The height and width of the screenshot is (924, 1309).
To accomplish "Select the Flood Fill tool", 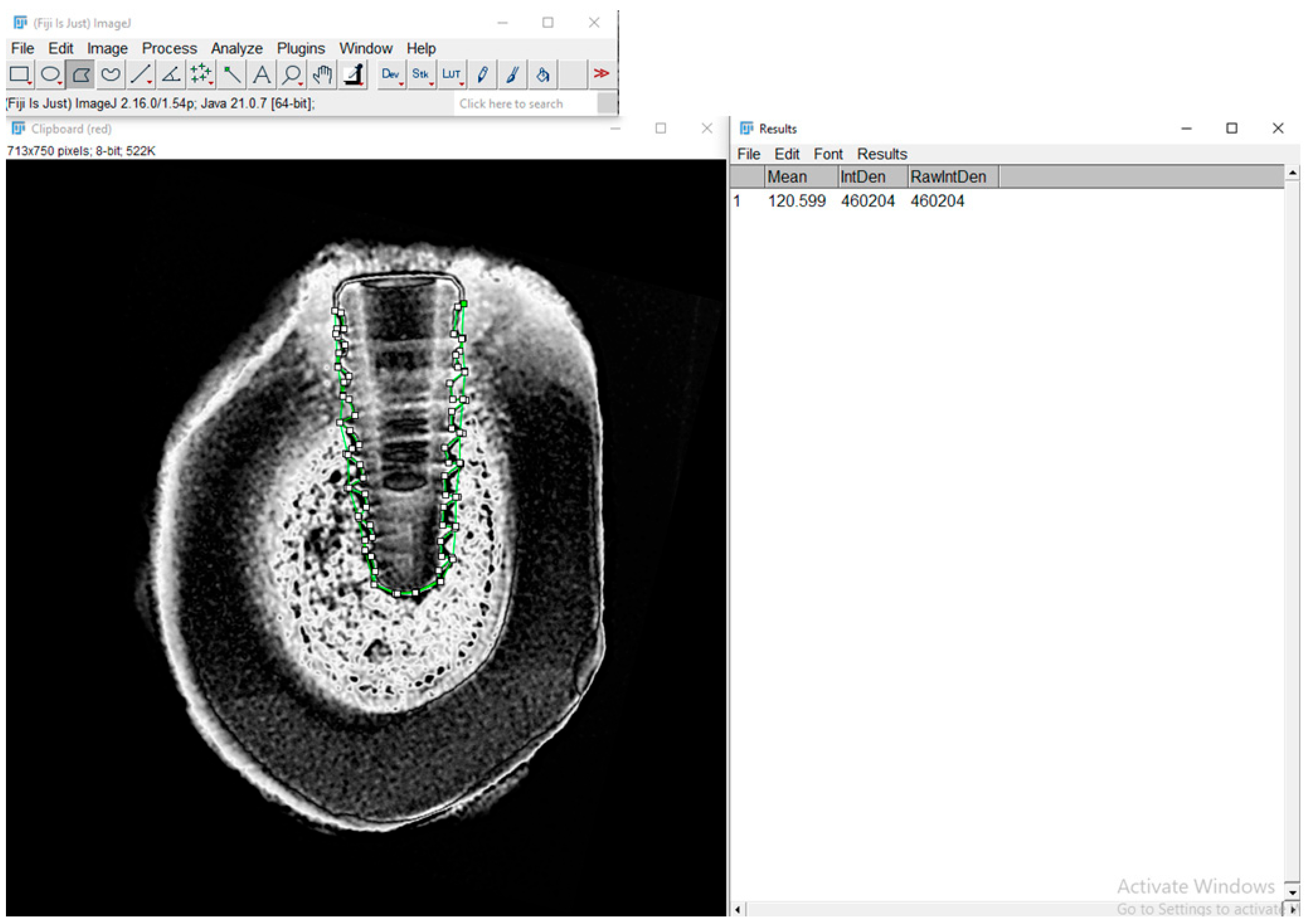I will tap(542, 74).
